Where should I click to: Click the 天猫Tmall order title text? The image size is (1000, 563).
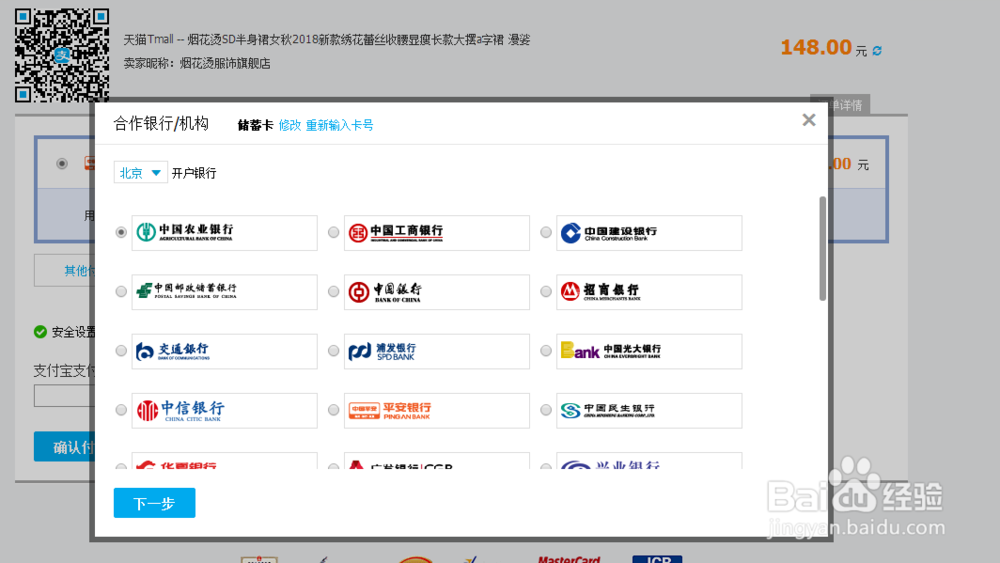coord(327,40)
